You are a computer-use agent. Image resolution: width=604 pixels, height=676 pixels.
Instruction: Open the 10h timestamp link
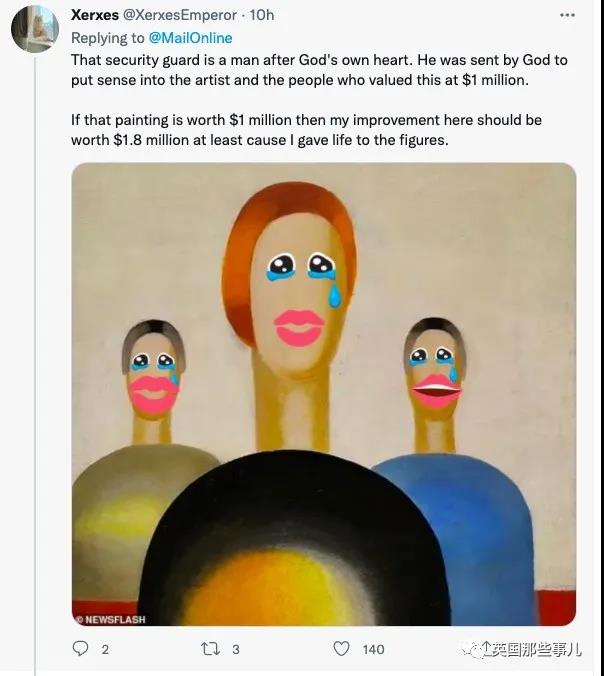[x=262, y=15]
